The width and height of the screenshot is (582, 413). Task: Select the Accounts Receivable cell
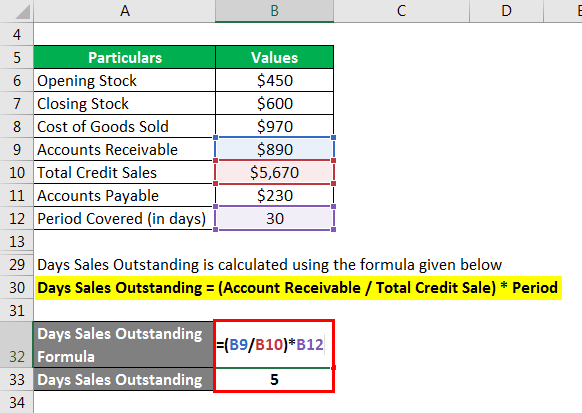tap(125, 150)
